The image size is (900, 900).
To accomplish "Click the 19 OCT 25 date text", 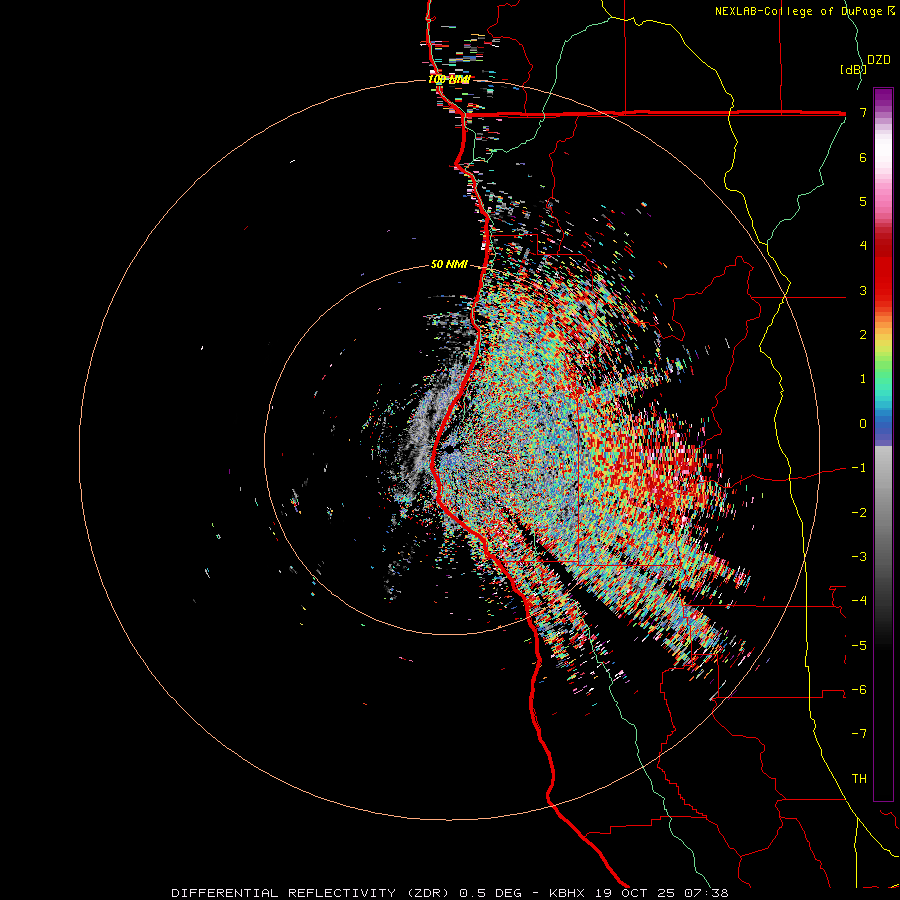I will tap(634, 893).
